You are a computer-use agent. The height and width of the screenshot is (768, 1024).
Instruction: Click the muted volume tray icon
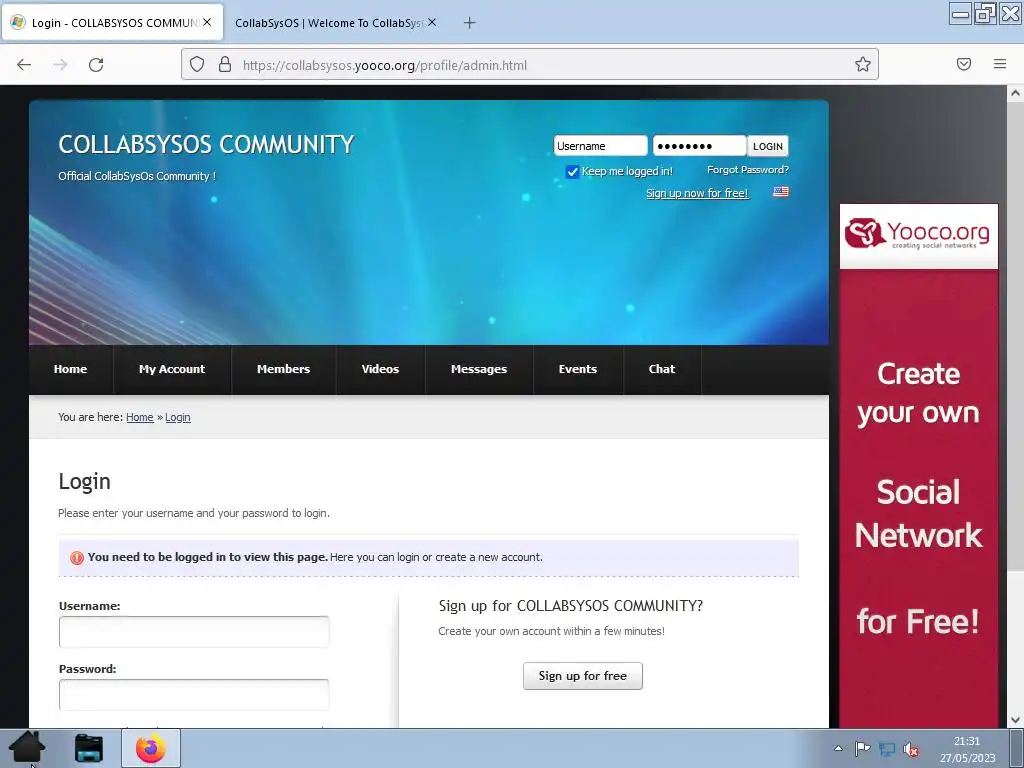(911, 749)
